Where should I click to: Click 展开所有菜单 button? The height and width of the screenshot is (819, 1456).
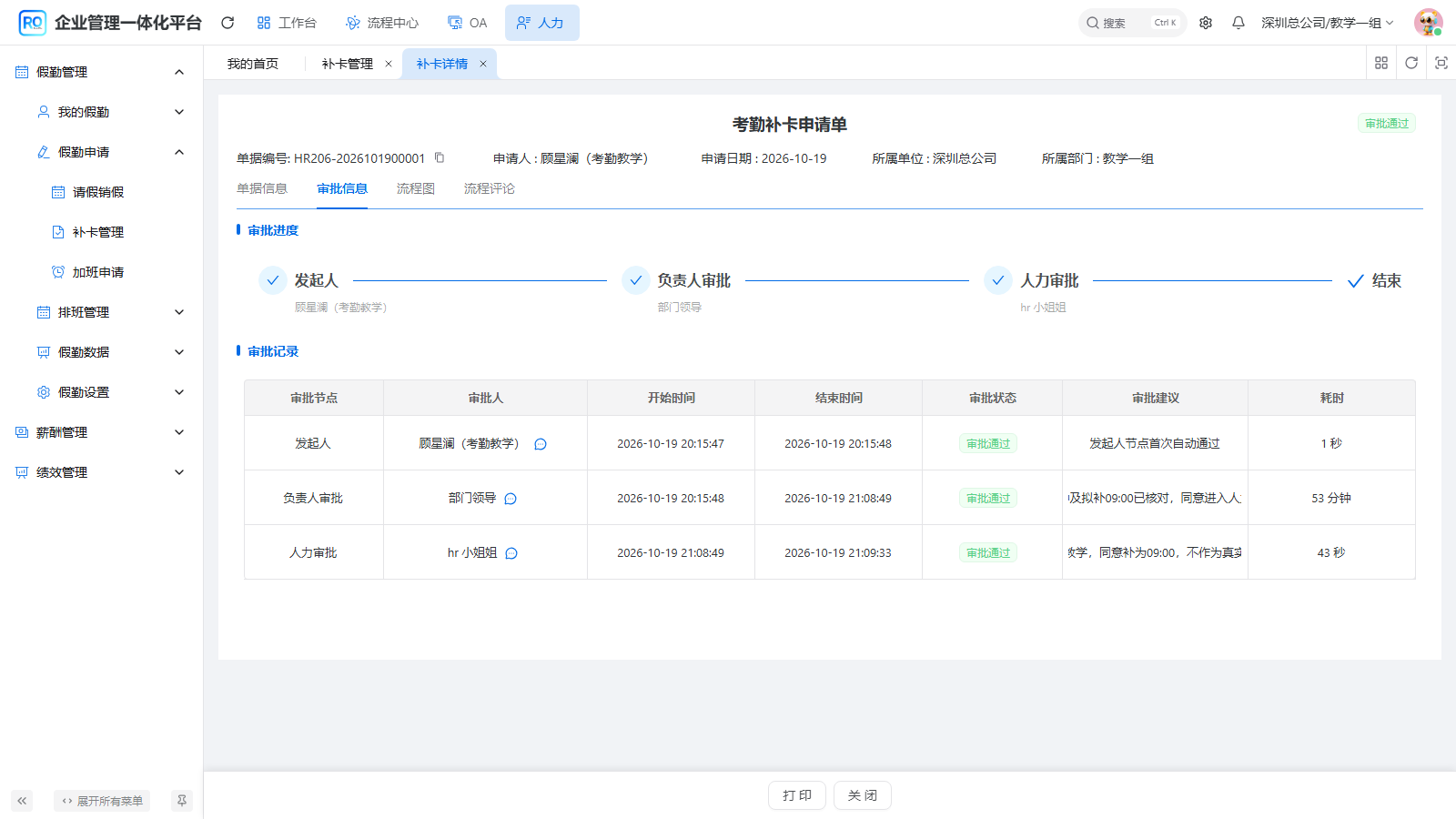[102, 801]
